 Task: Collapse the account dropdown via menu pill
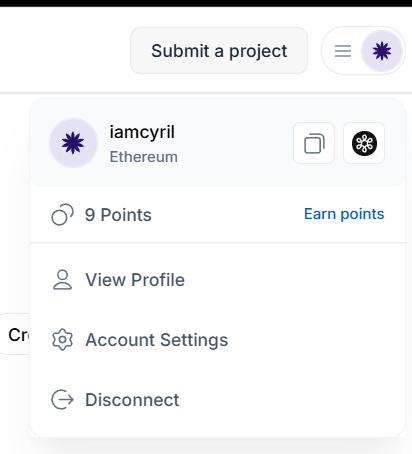tap(363, 51)
